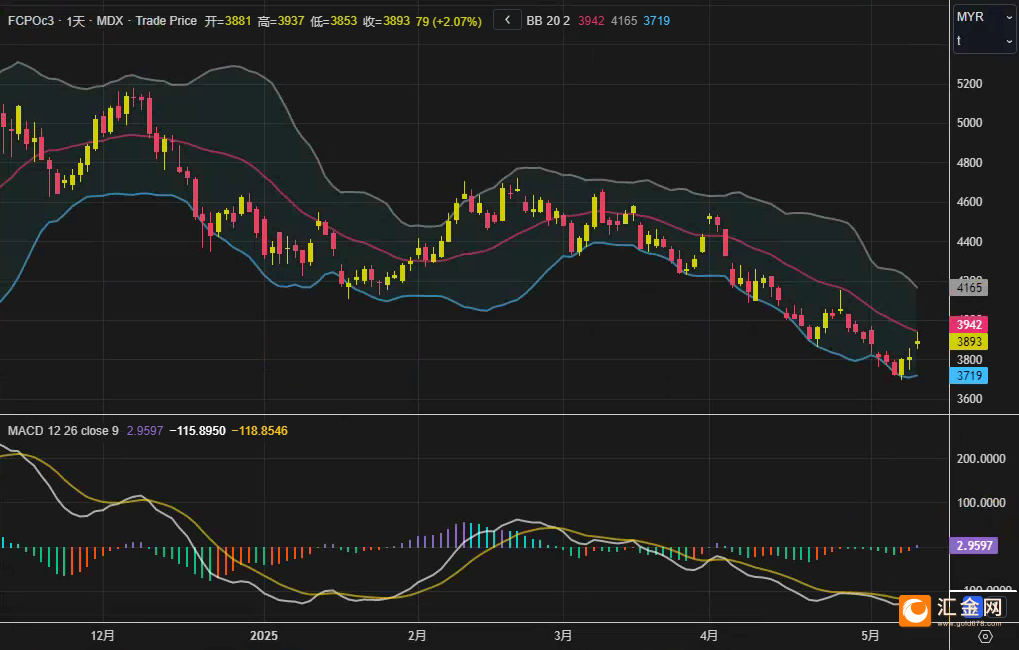Click the 3800 price axis label
Image resolution: width=1019 pixels, height=650 pixels.
click(969, 359)
